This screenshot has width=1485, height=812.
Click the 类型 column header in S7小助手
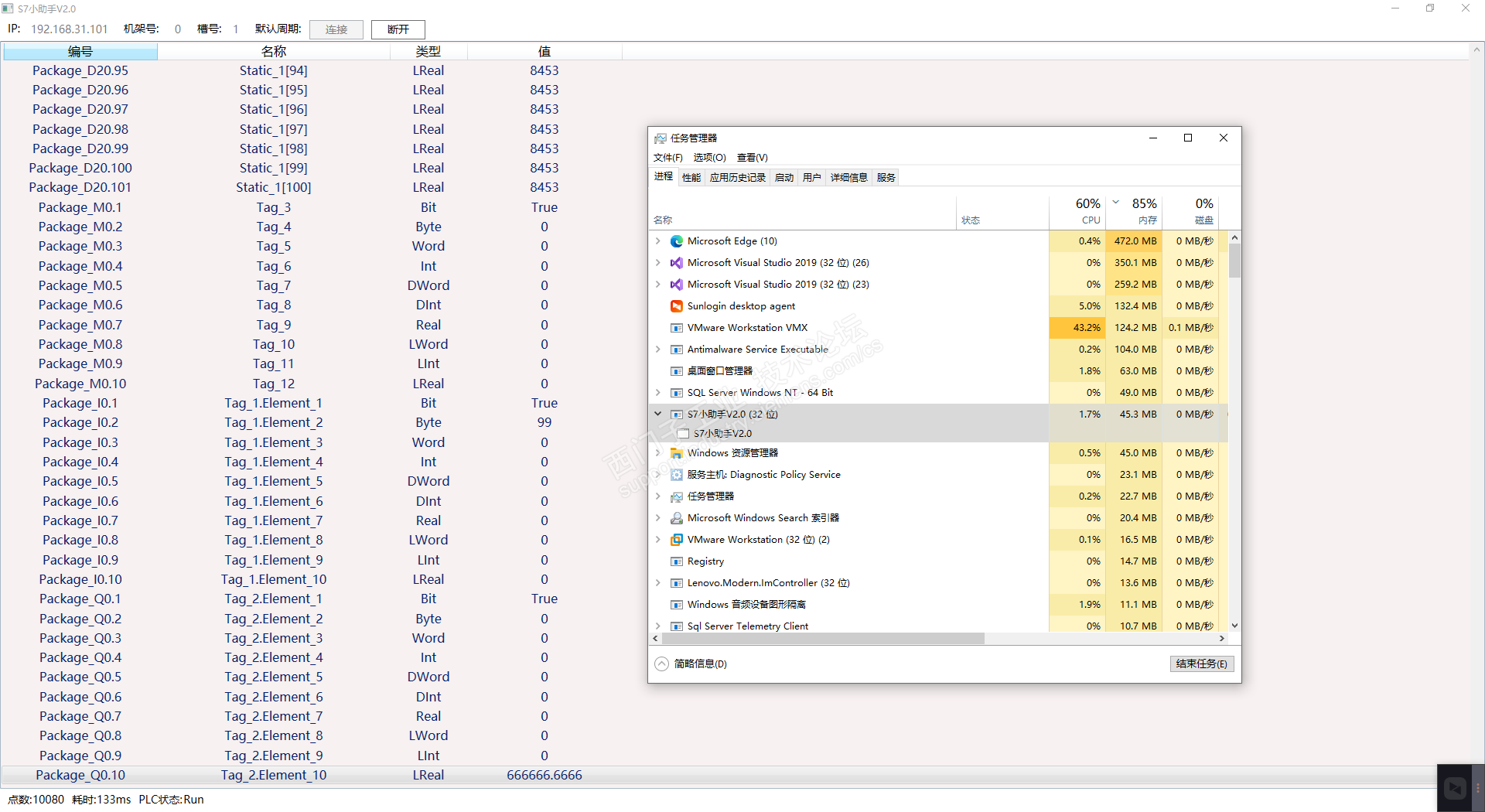tap(428, 51)
